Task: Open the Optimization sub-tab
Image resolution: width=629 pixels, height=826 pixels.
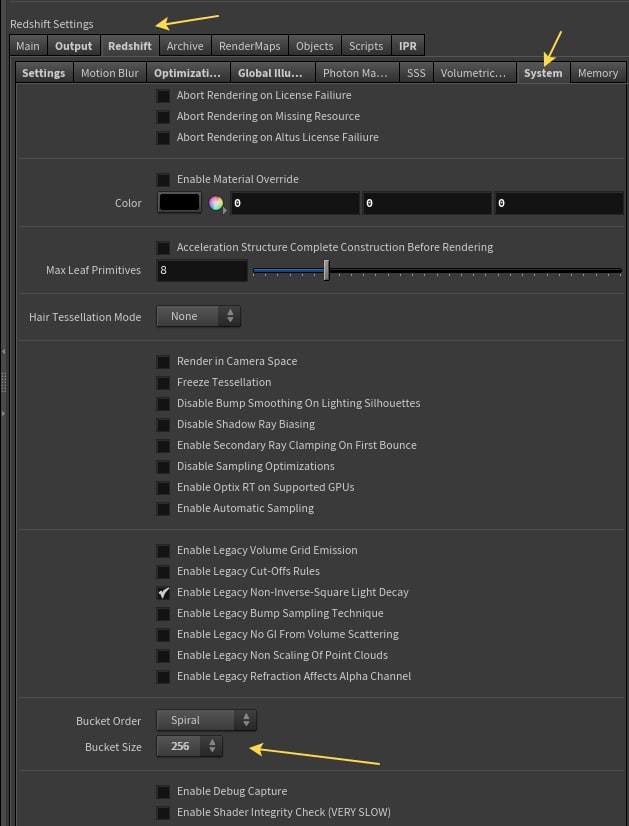Action: pyautogui.click(x=188, y=73)
